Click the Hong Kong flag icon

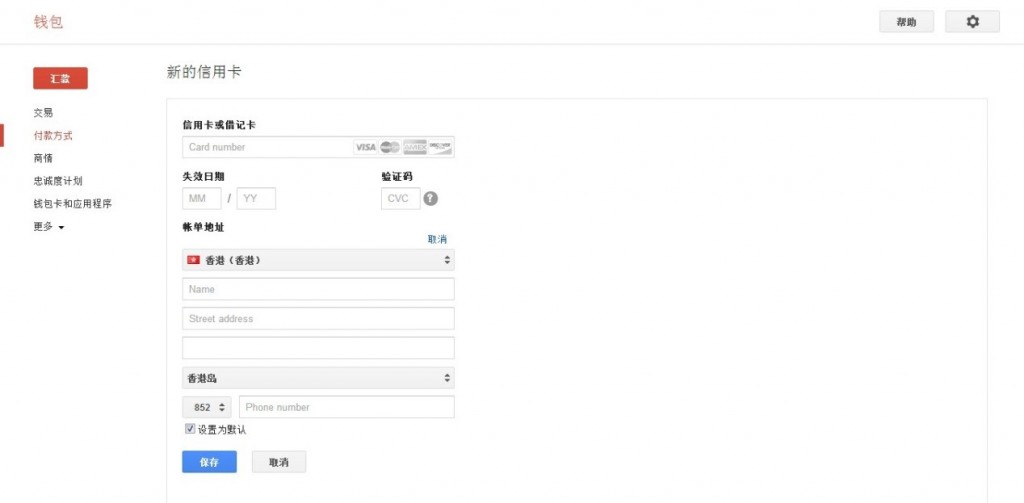[x=194, y=260]
